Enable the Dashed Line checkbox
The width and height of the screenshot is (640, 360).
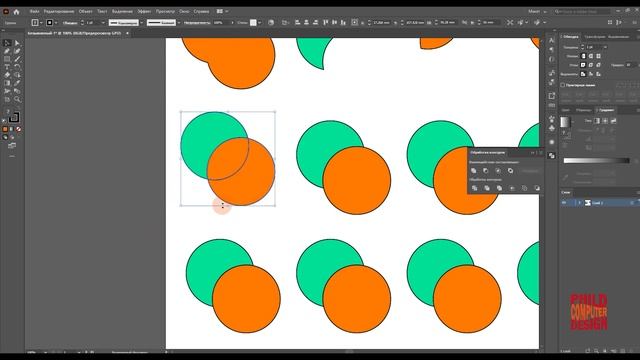563,85
